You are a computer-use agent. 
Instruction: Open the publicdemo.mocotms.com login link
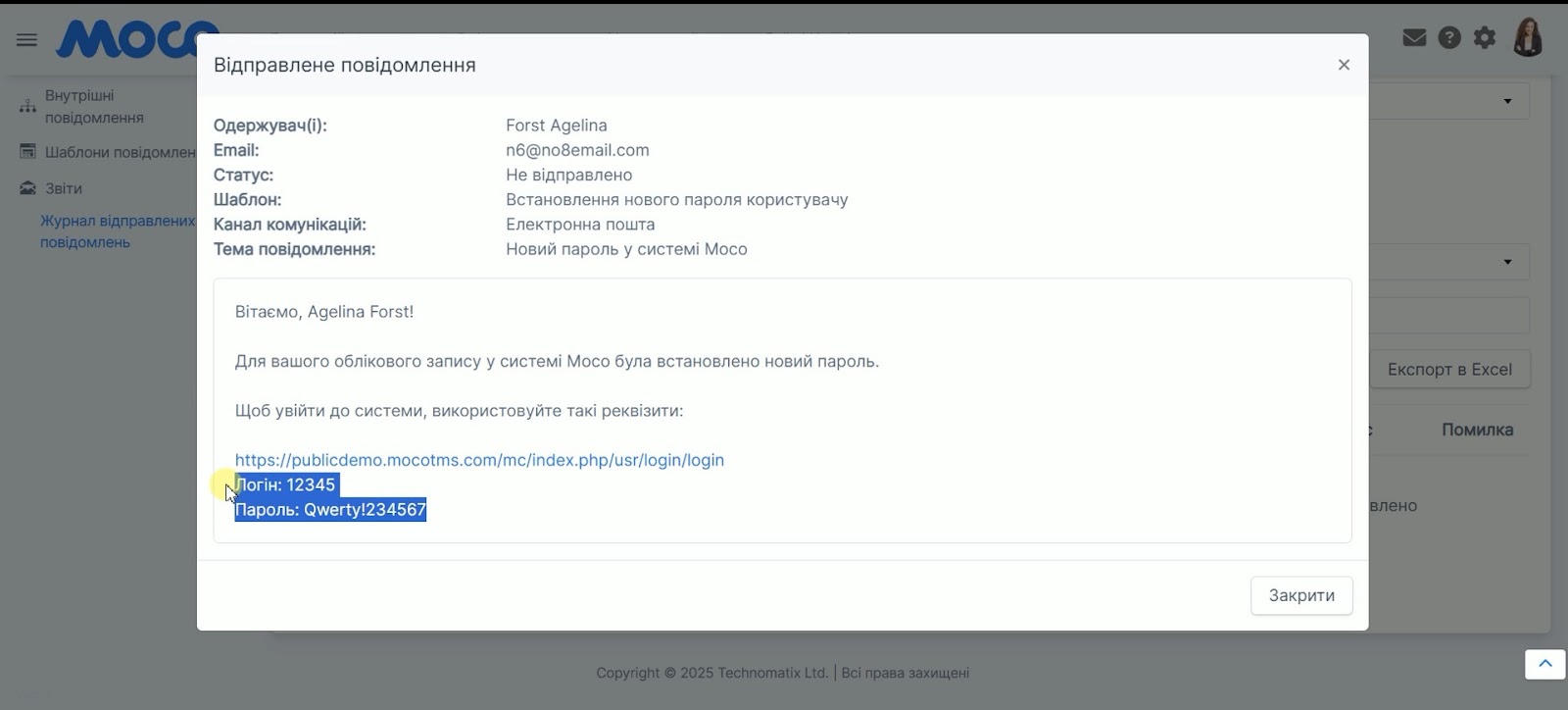point(479,460)
